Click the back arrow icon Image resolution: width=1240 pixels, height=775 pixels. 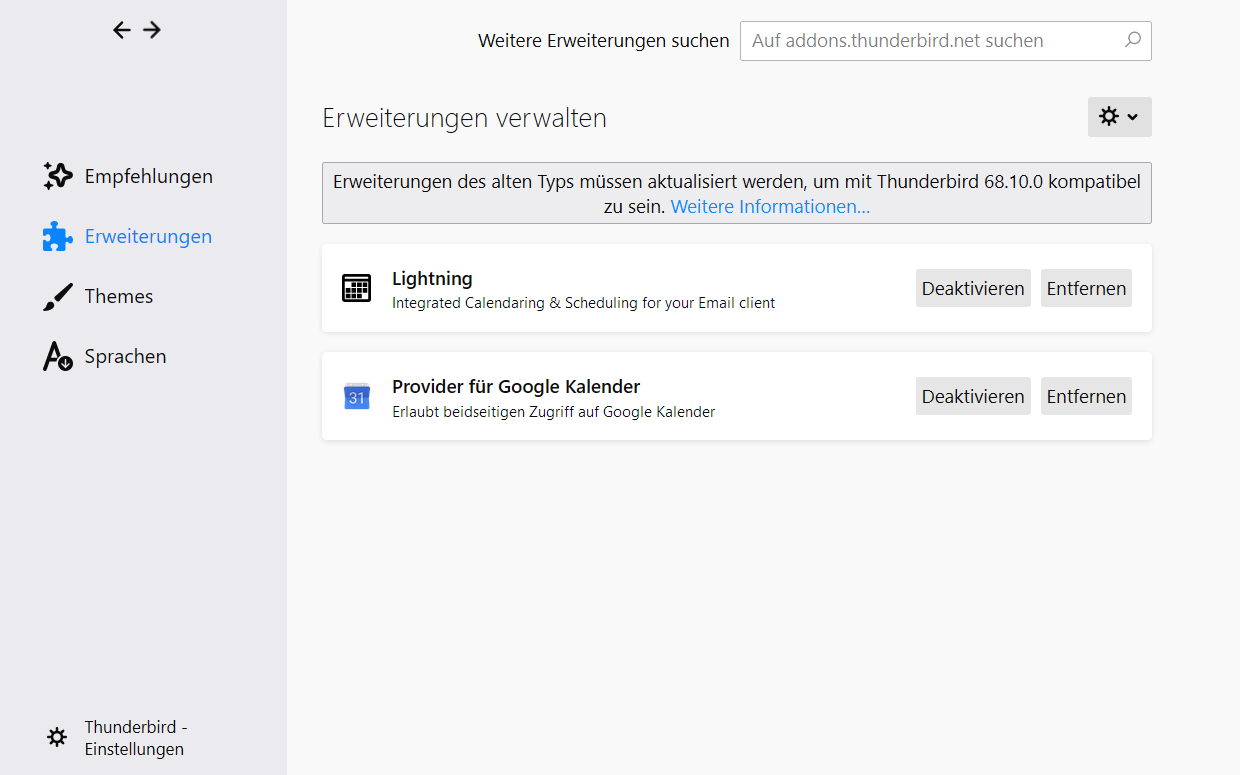click(122, 30)
